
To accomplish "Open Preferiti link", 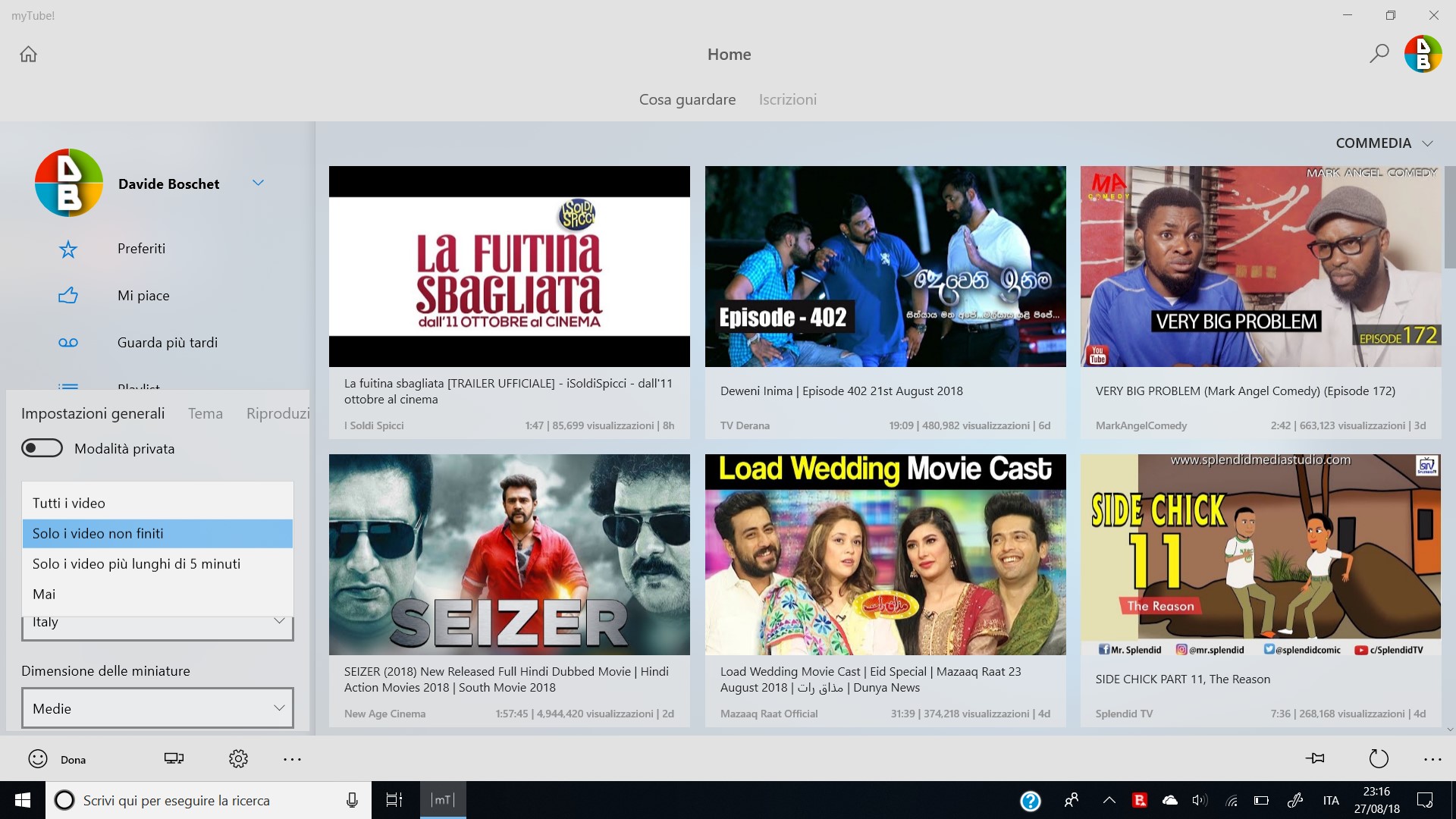I will (141, 249).
